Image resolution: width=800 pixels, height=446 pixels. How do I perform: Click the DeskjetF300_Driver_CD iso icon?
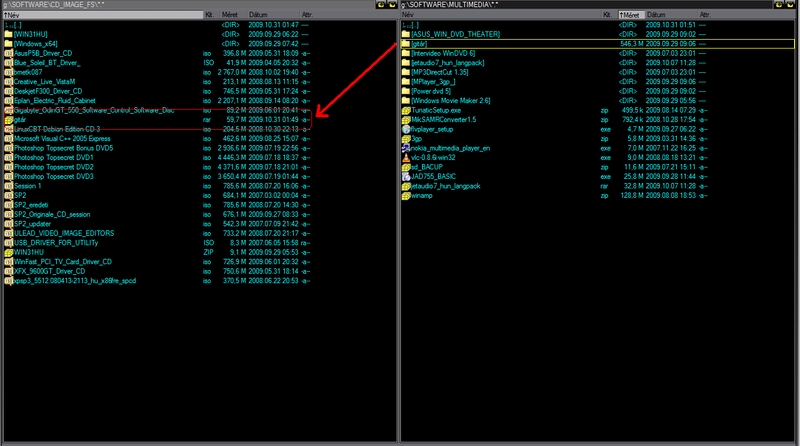coord(8,91)
